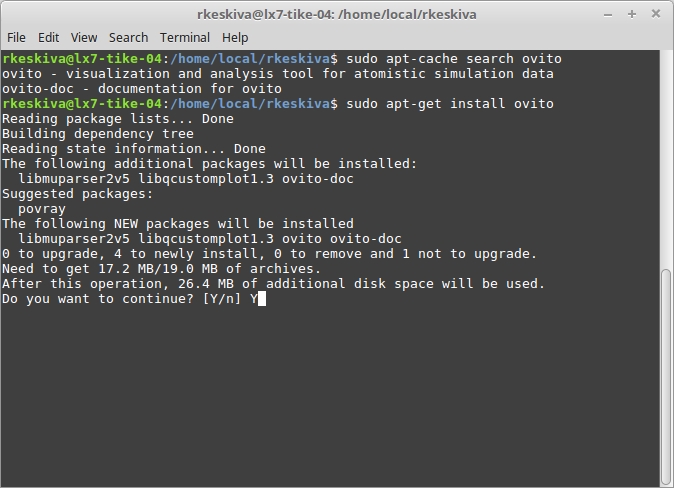Click the 'Do you want to continue?' prompt
This screenshot has height=488, width=674.
tap(98, 299)
